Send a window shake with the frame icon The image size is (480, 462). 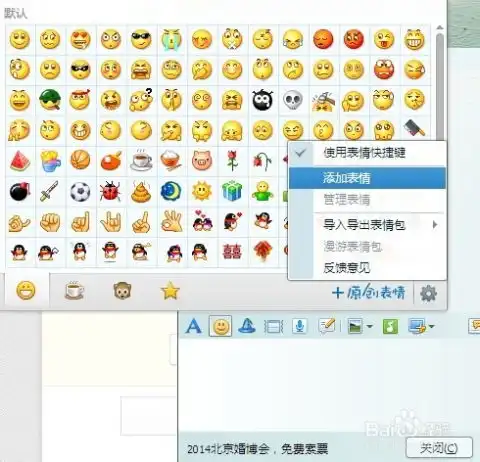273,326
